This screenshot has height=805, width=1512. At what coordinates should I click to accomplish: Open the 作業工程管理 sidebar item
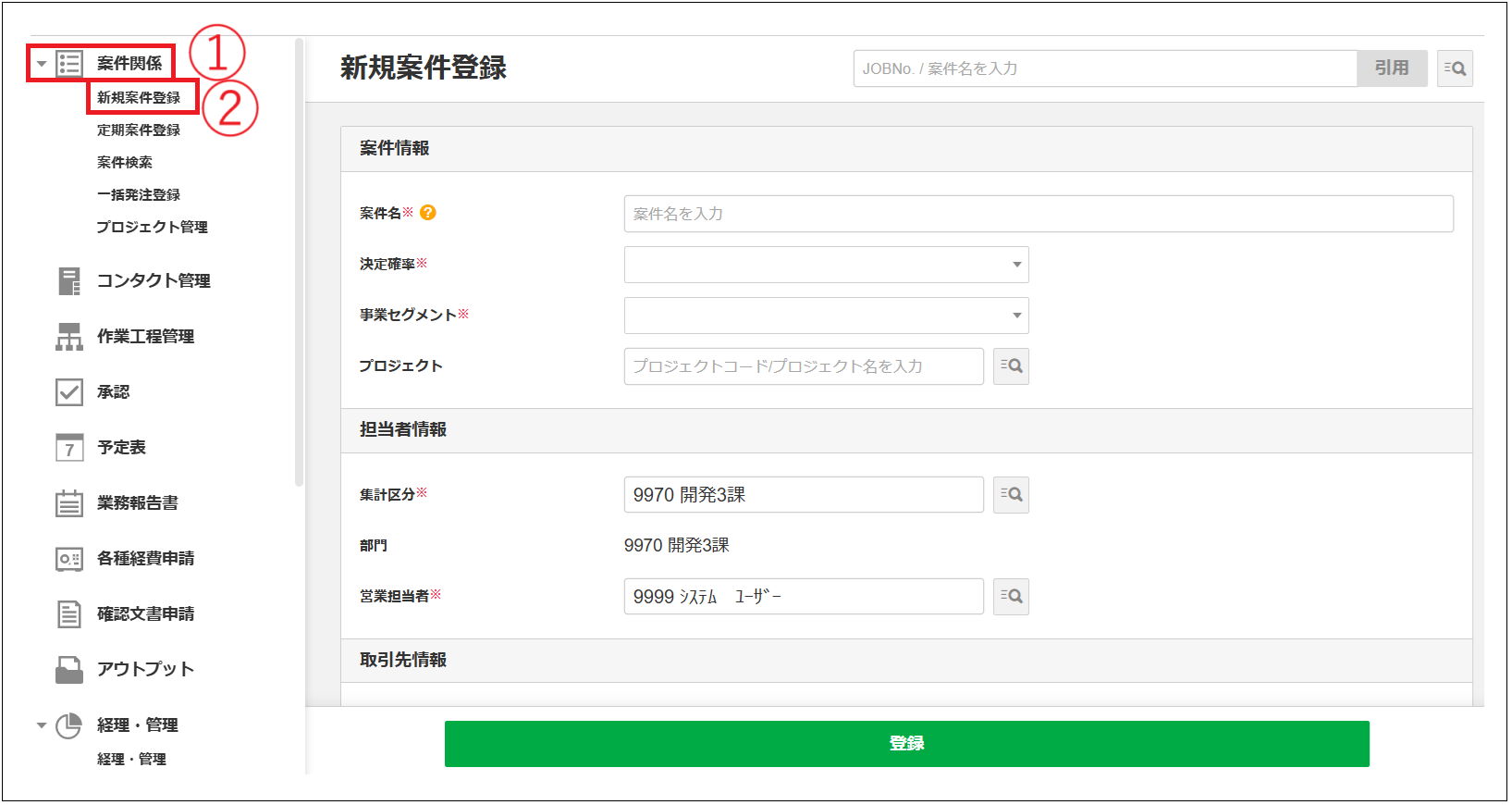click(145, 337)
